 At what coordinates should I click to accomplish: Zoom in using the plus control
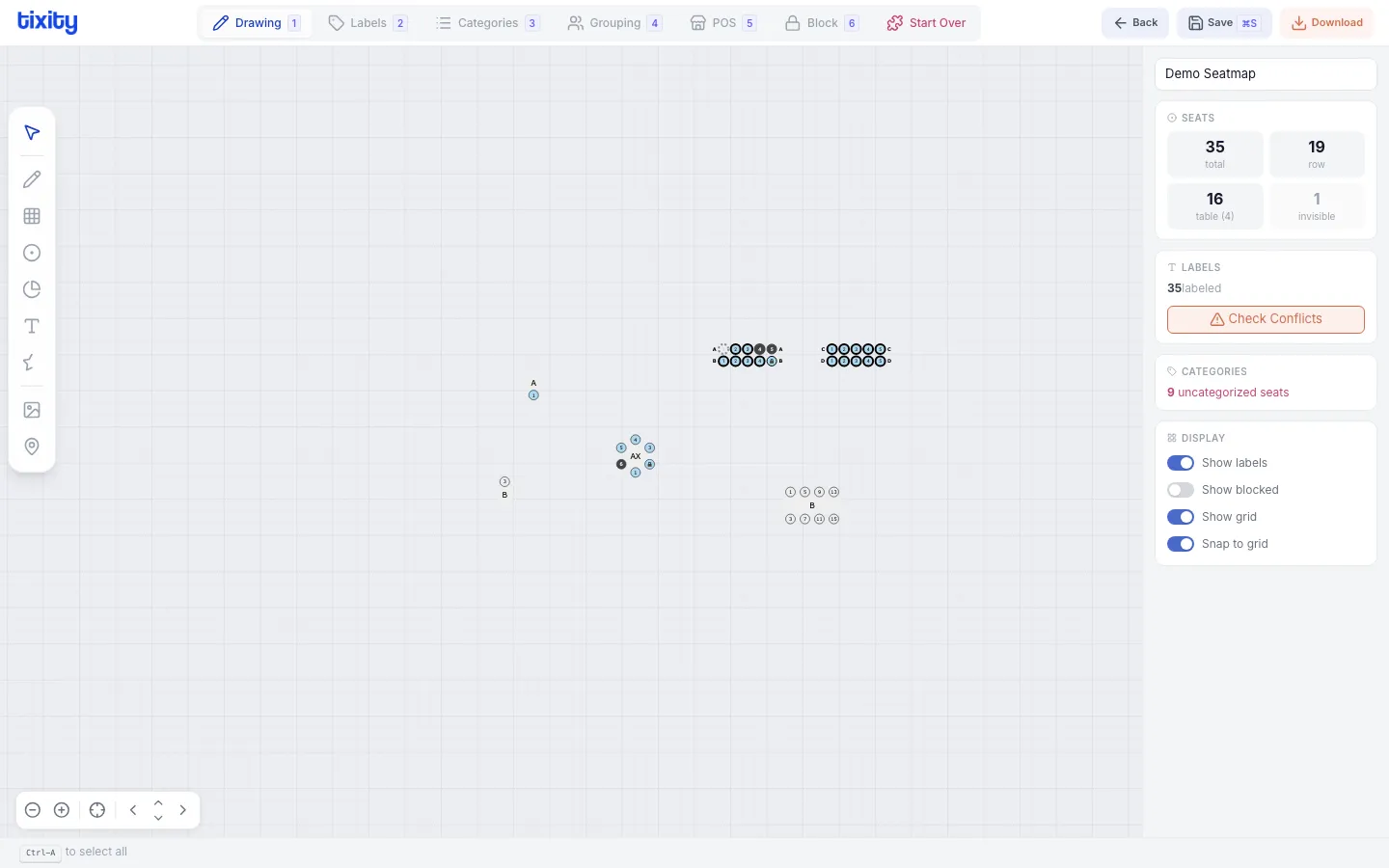coord(62,810)
